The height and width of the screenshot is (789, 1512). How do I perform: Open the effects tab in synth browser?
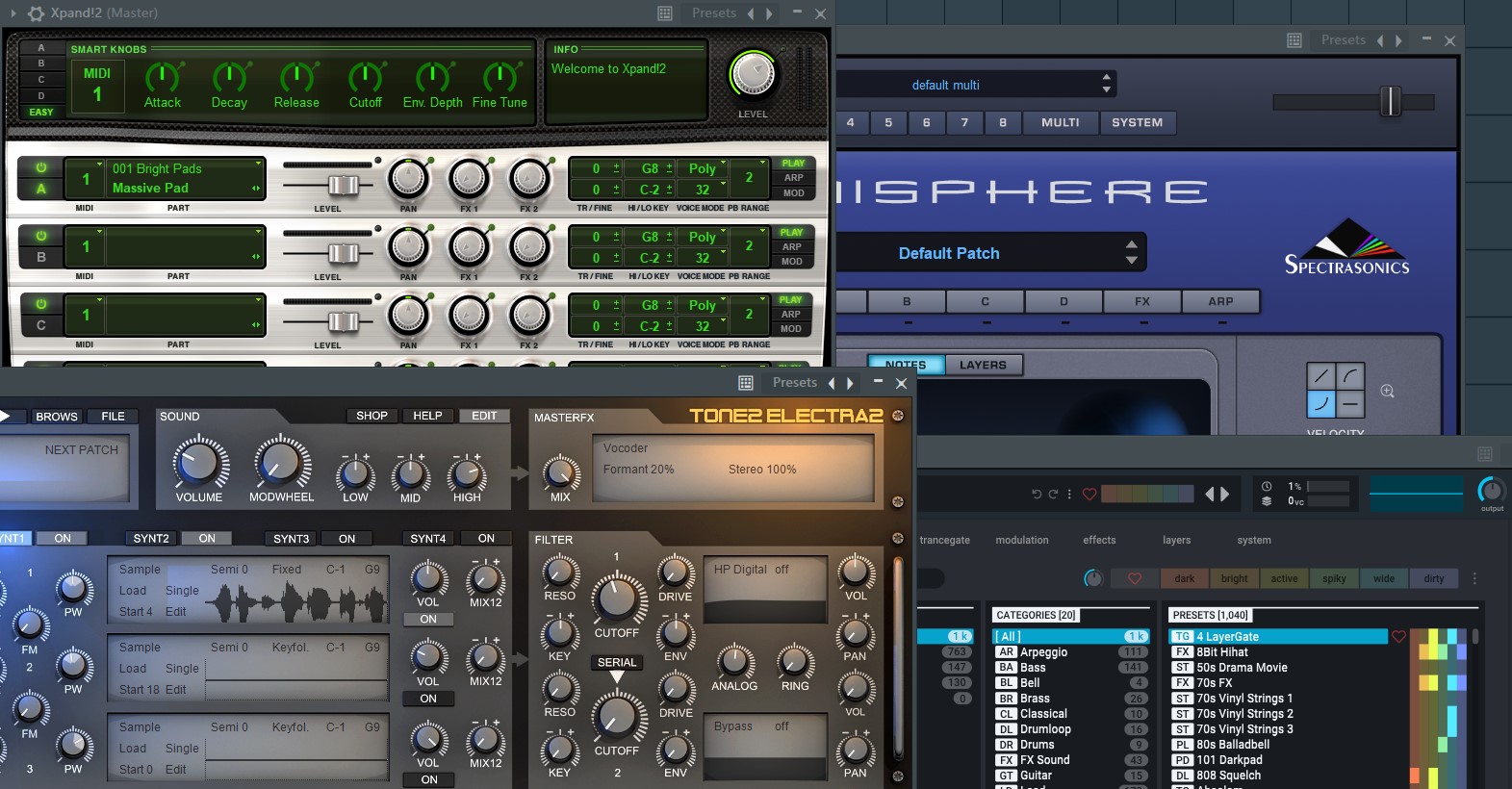pyautogui.click(x=1099, y=540)
